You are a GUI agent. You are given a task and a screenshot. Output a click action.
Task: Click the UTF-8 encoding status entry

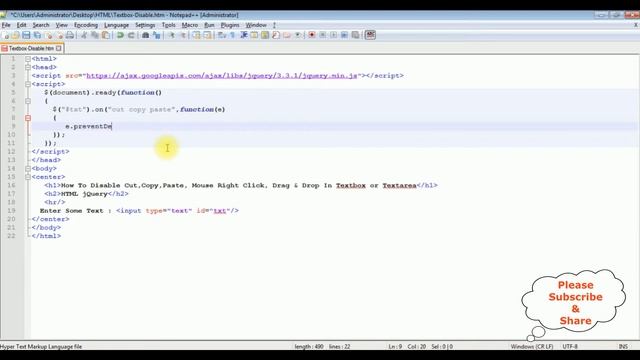[x=570, y=347]
